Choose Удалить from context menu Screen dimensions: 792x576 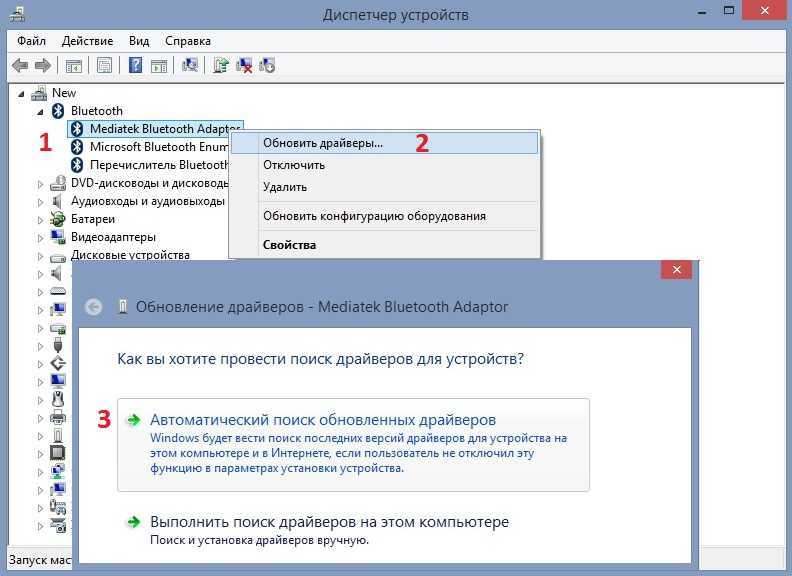[385, 187]
